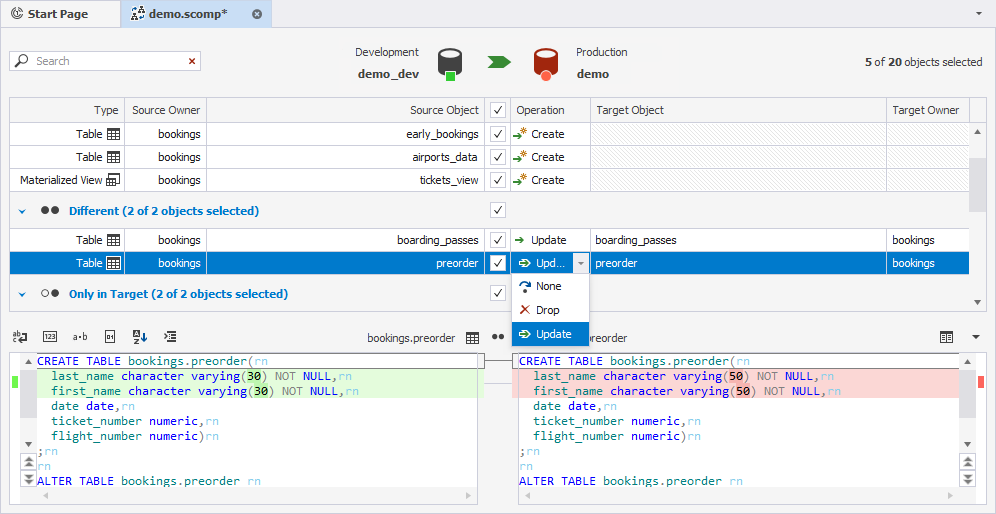The height and width of the screenshot is (514, 996).
Task: Uncheck the airports_data row checkbox
Action: pos(498,157)
